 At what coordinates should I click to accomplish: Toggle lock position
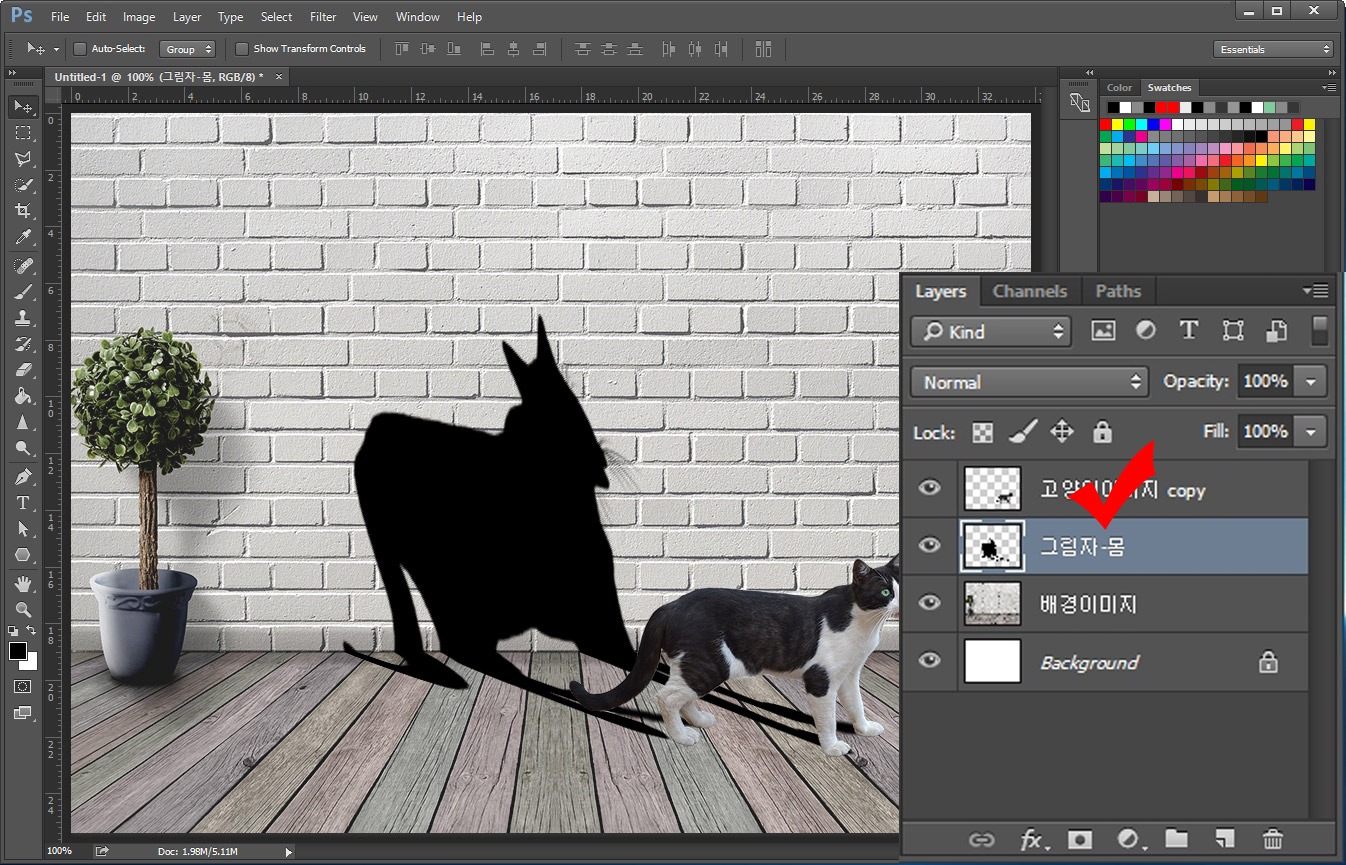click(x=1062, y=432)
